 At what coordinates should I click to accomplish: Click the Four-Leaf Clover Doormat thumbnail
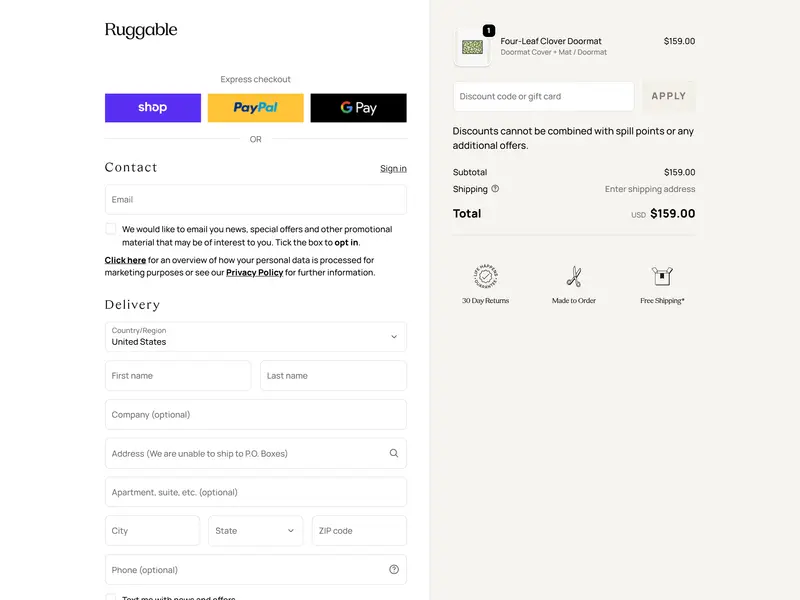point(473,47)
